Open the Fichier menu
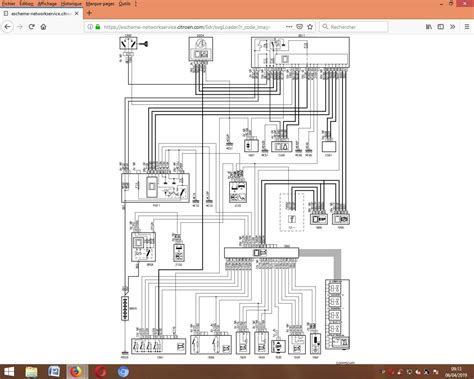 pyautogui.click(x=9, y=3)
